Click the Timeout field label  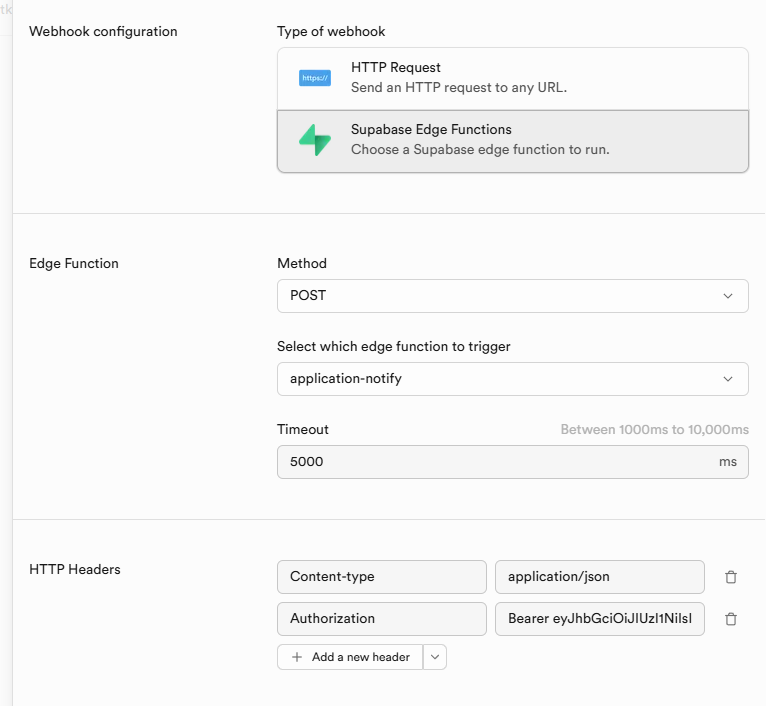[303, 429]
